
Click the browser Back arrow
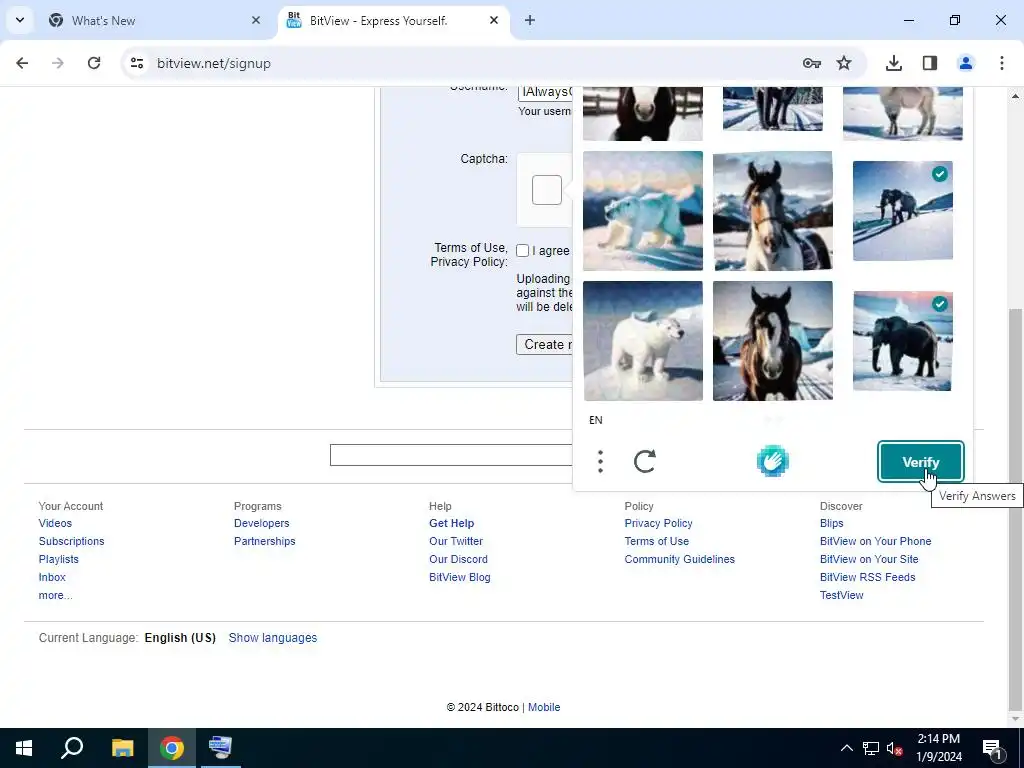[x=22, y=63]
